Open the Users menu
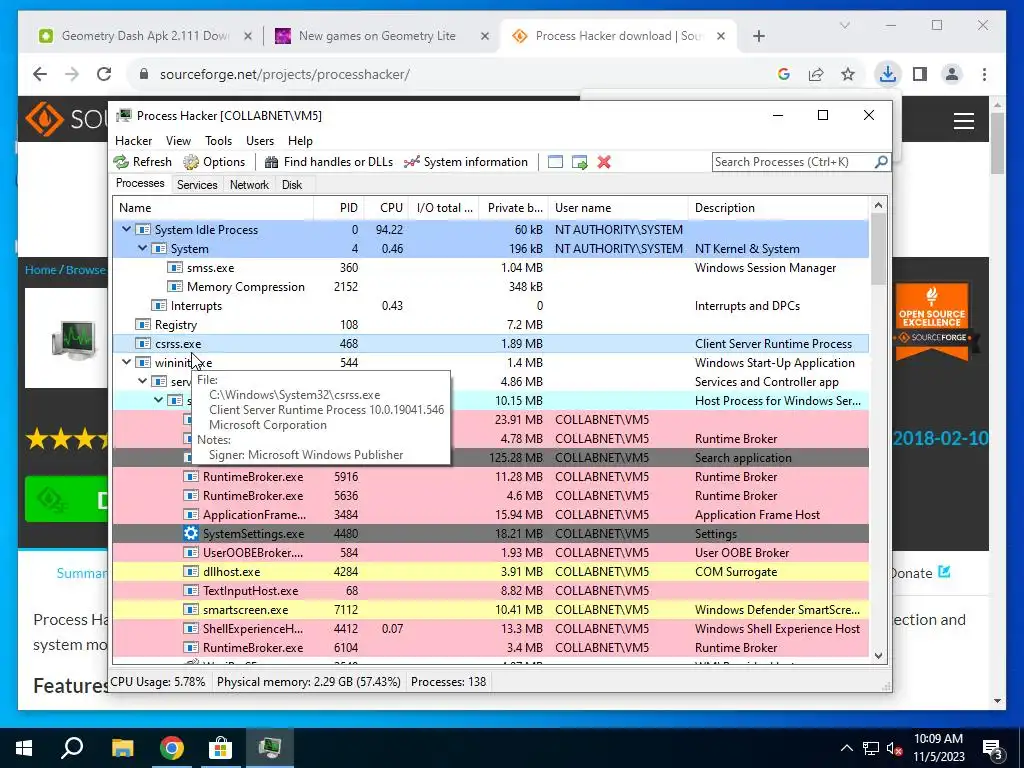The image size is (1024, 768). [260, 140]
